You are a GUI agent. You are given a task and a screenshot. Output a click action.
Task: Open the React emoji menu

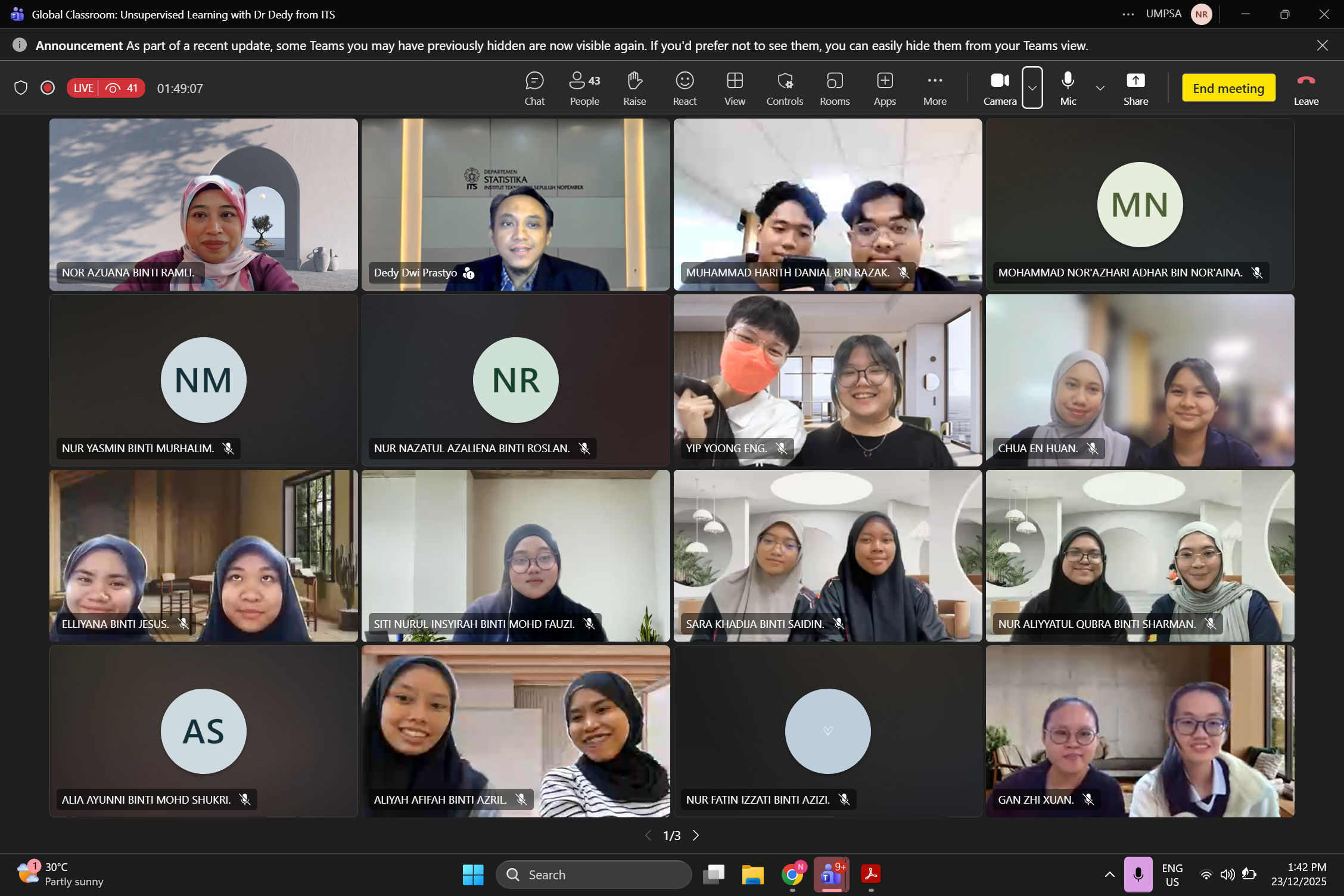tap(685, 88)
